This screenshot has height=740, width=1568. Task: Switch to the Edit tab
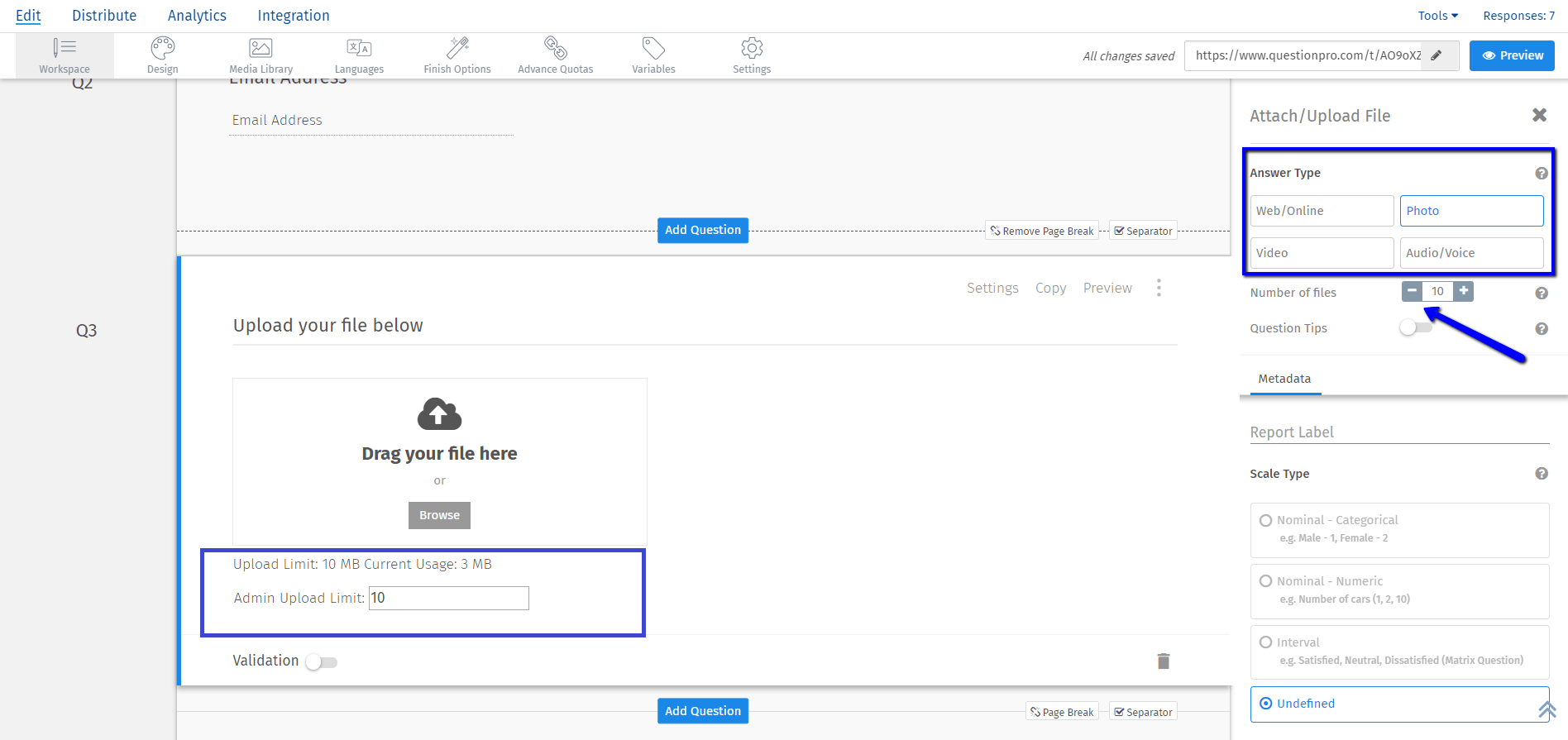[28, 16]
